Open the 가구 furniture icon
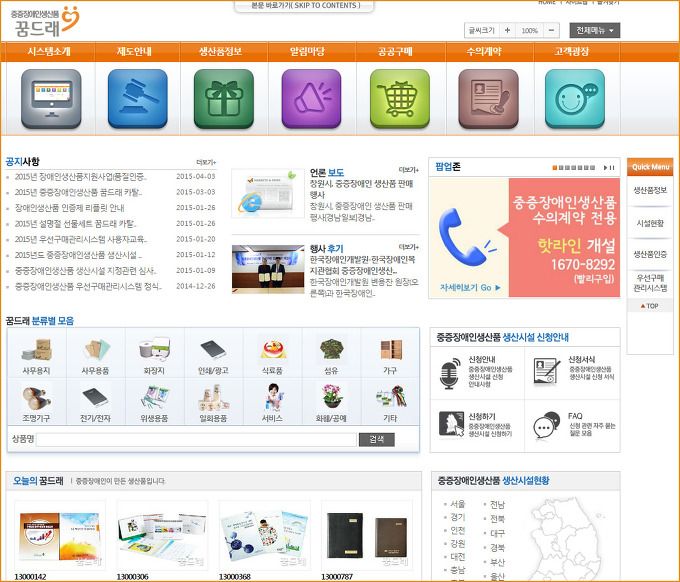The image size is (680, 582). click(391, 350)
